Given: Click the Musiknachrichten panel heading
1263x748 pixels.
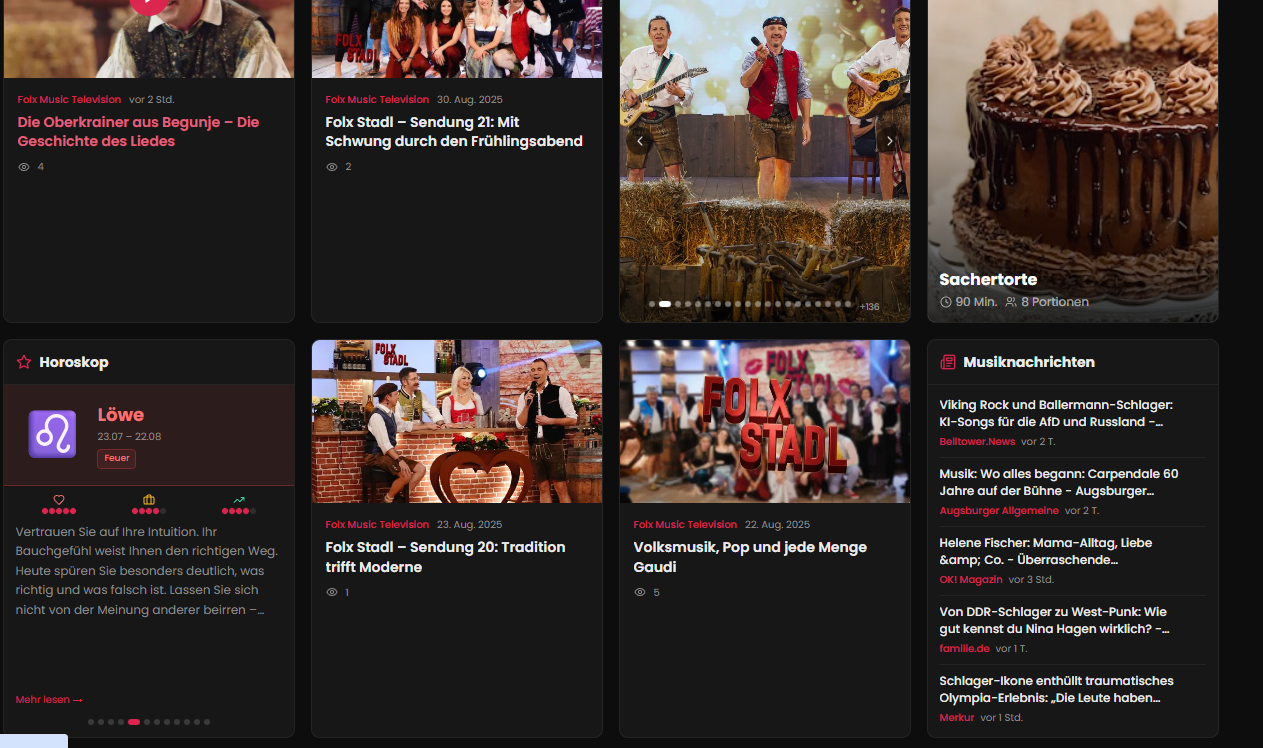Looking at the screenshot, I should point(1029,362).
